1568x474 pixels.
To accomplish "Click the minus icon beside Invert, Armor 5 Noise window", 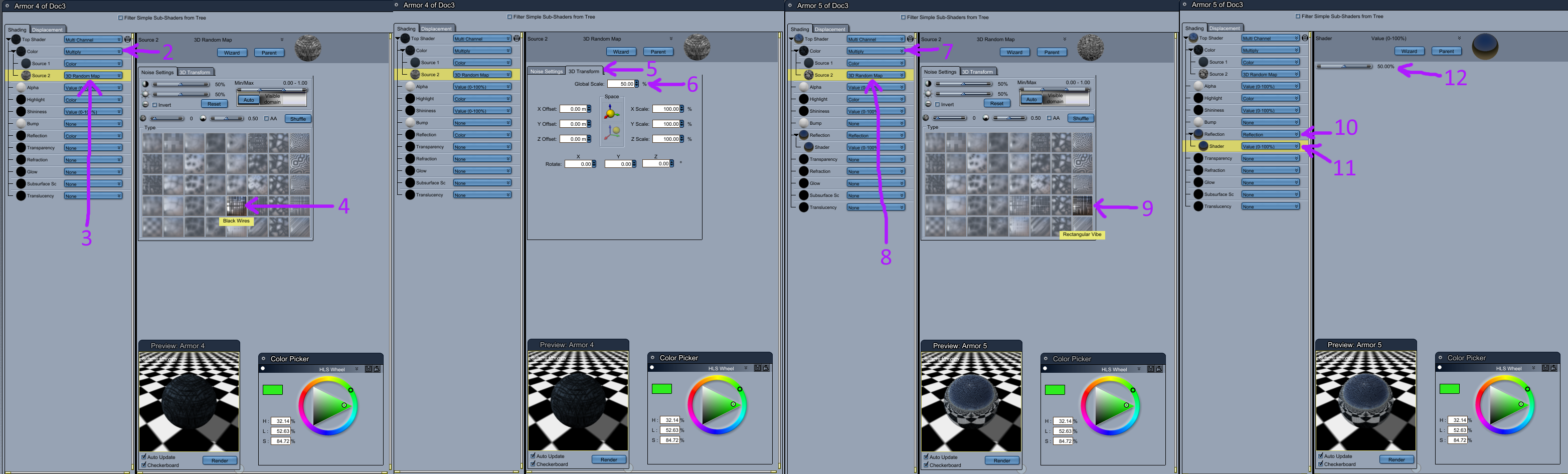I will (x=928, y=104).
